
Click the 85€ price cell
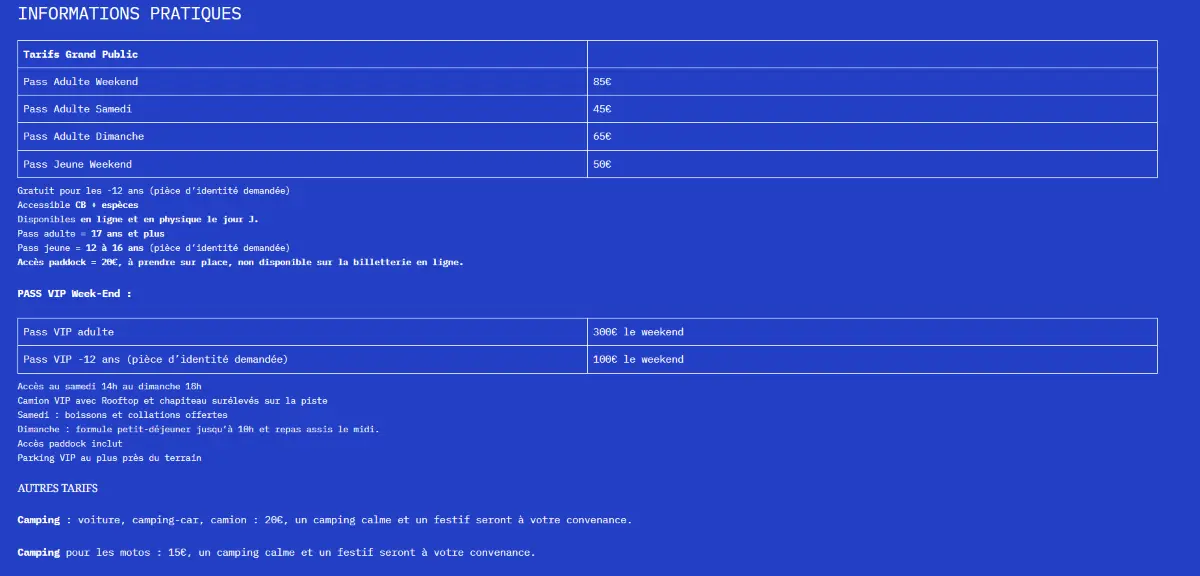coord(602,81)
